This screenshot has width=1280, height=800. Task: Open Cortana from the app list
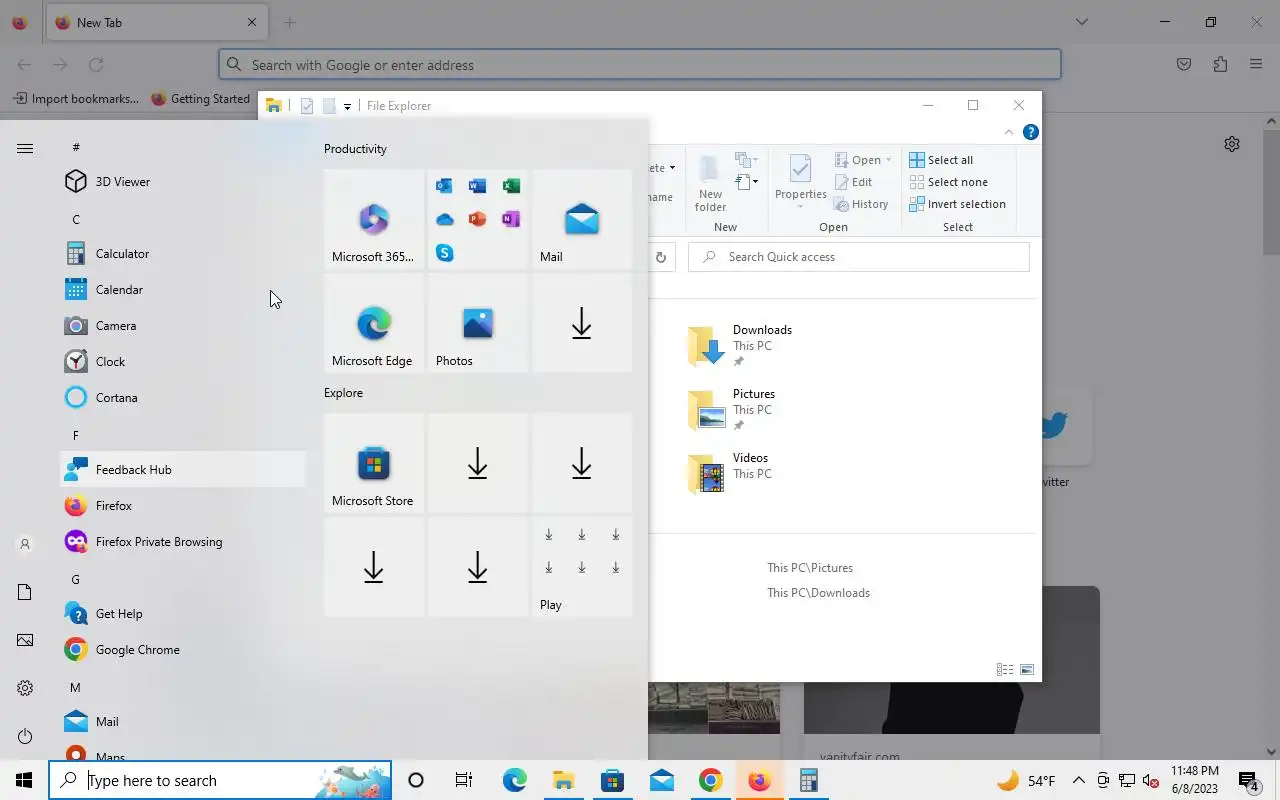point(183,398)
